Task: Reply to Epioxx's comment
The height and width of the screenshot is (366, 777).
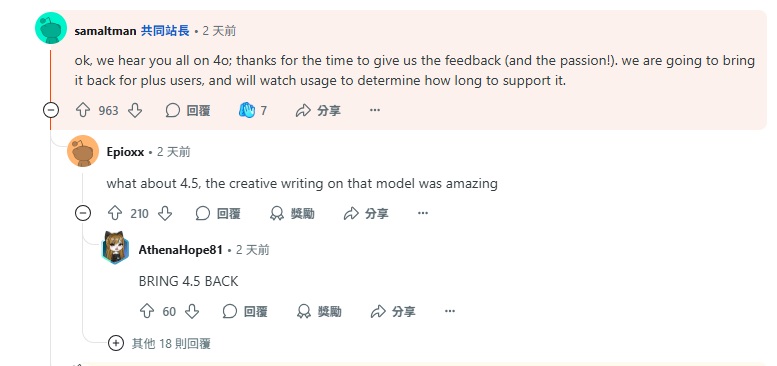Action: point(218,213)
